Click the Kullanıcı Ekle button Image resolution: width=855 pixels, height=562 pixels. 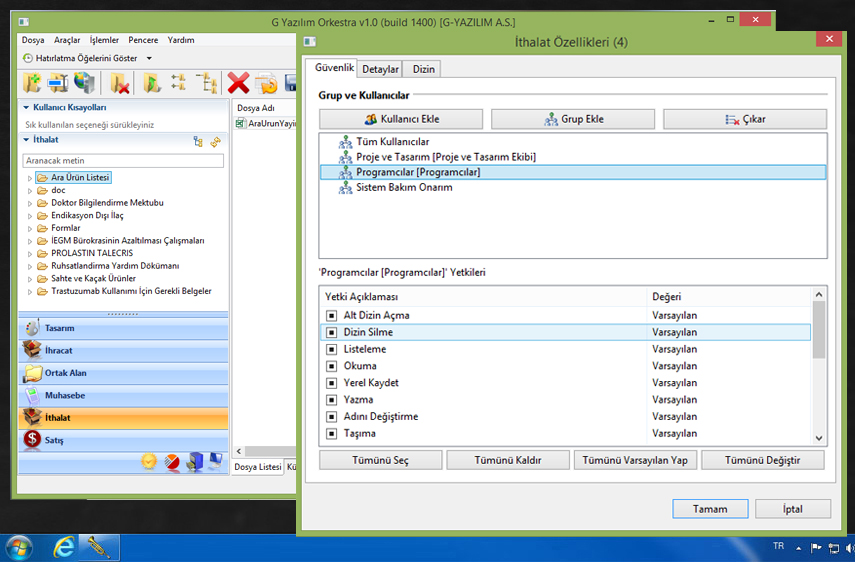(x=401, y=119)
